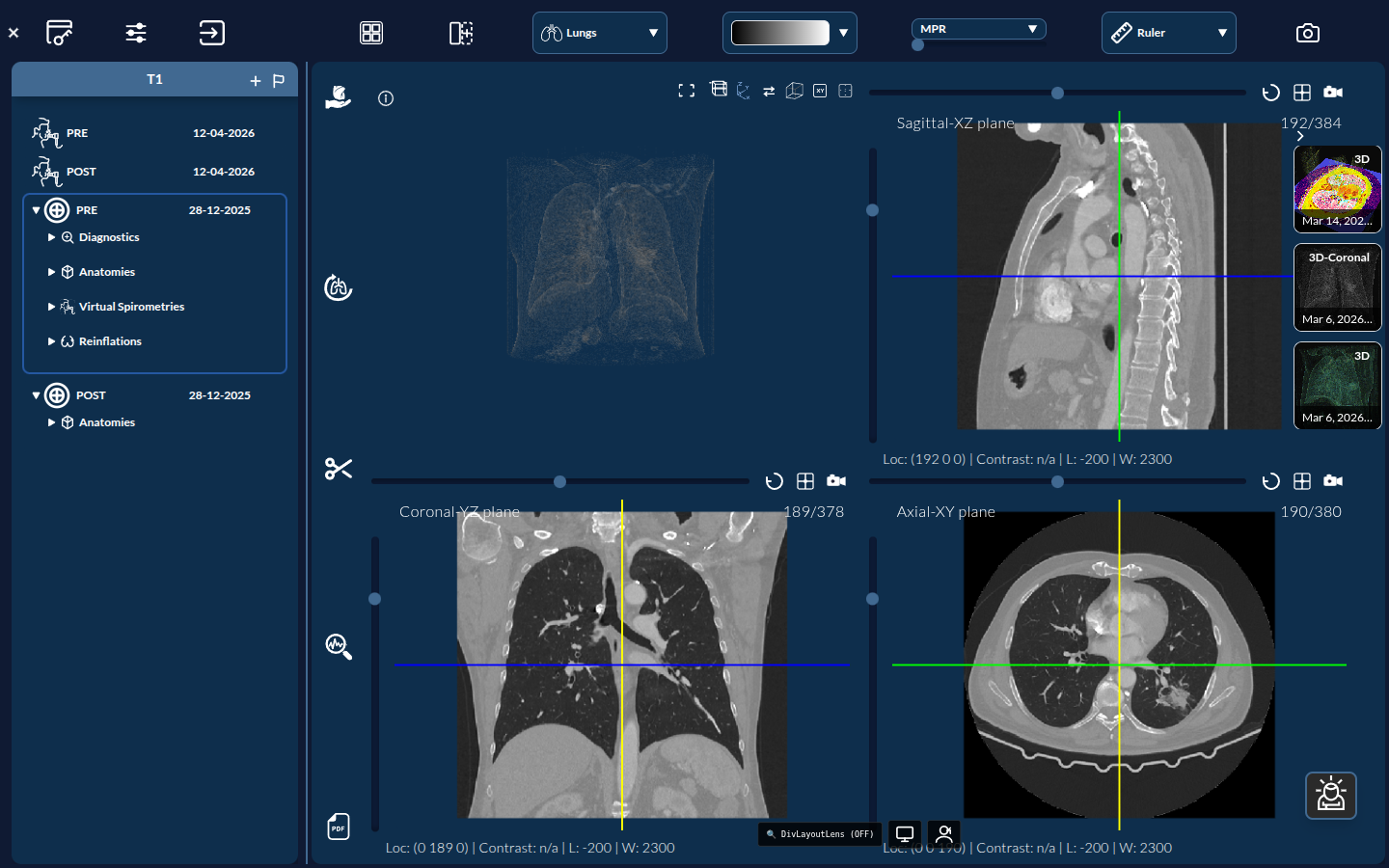Image resolution: width=1389 pixels, height=868 pixels.
Task: Expand the Virtual Spirometries node
Action: click(x=51, y=307)
